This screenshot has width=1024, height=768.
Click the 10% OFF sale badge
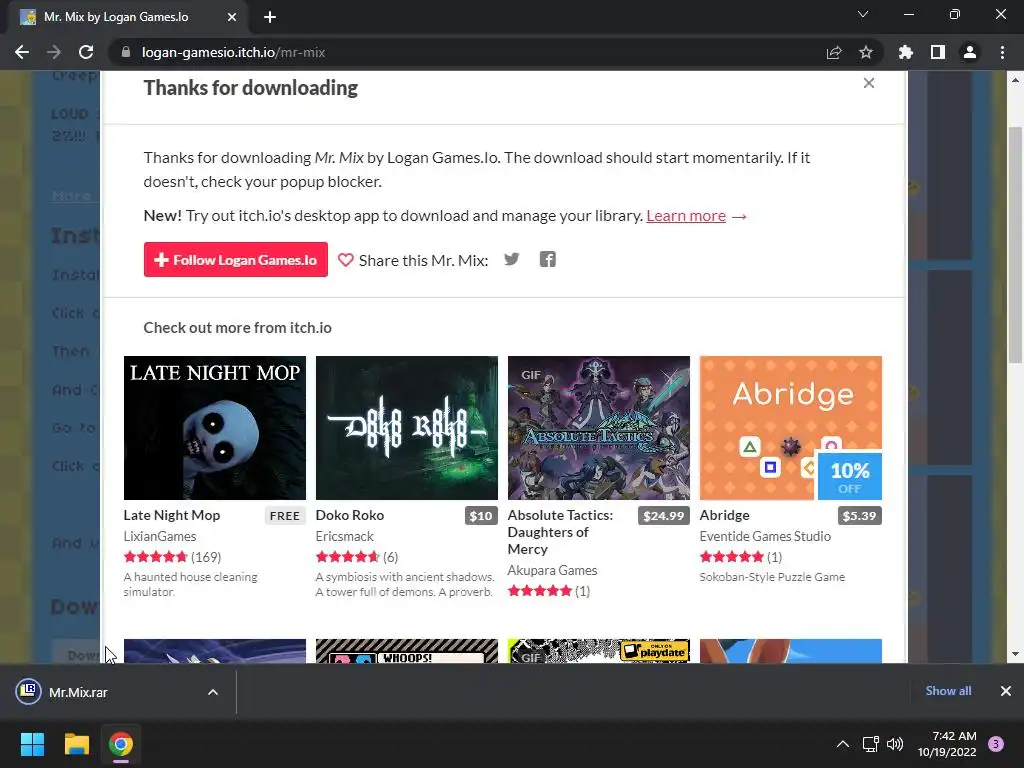click(x=850, y=477)
